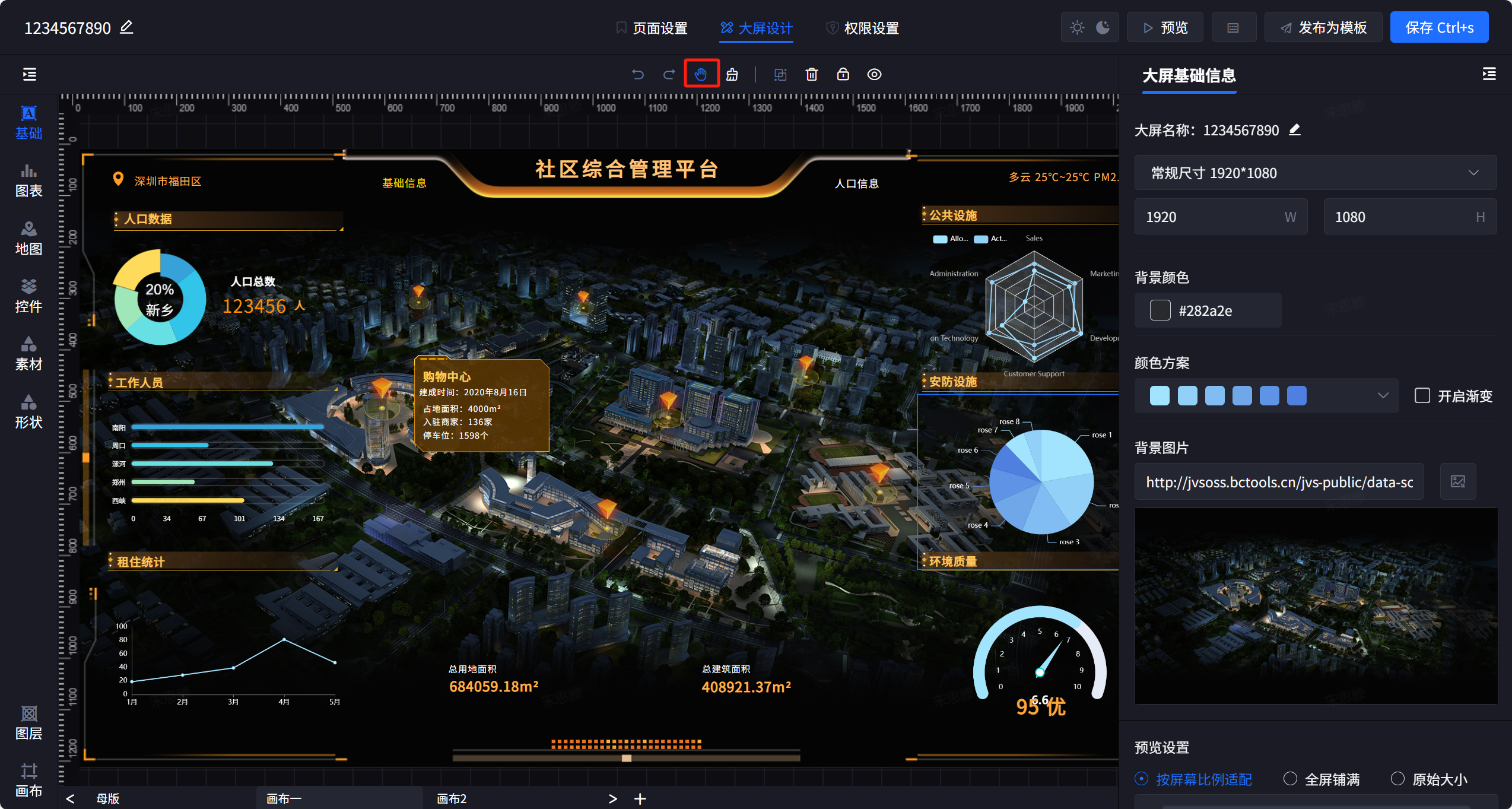The height and width of the screenshot is (809, 1512).
Task: Open the 图层 layers panel
Action: coord(28,722)
